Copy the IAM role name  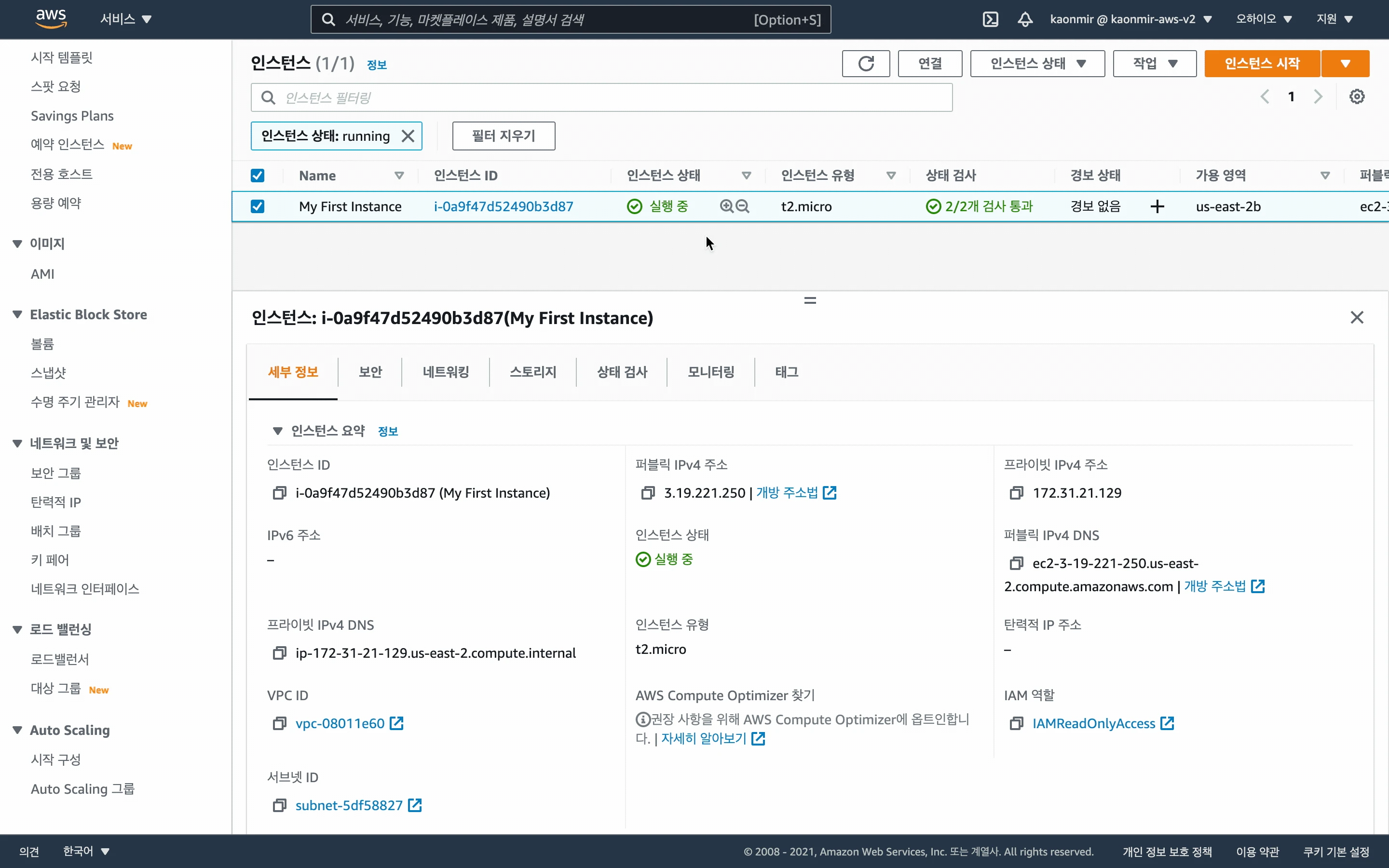click(x=1017, y=723)
